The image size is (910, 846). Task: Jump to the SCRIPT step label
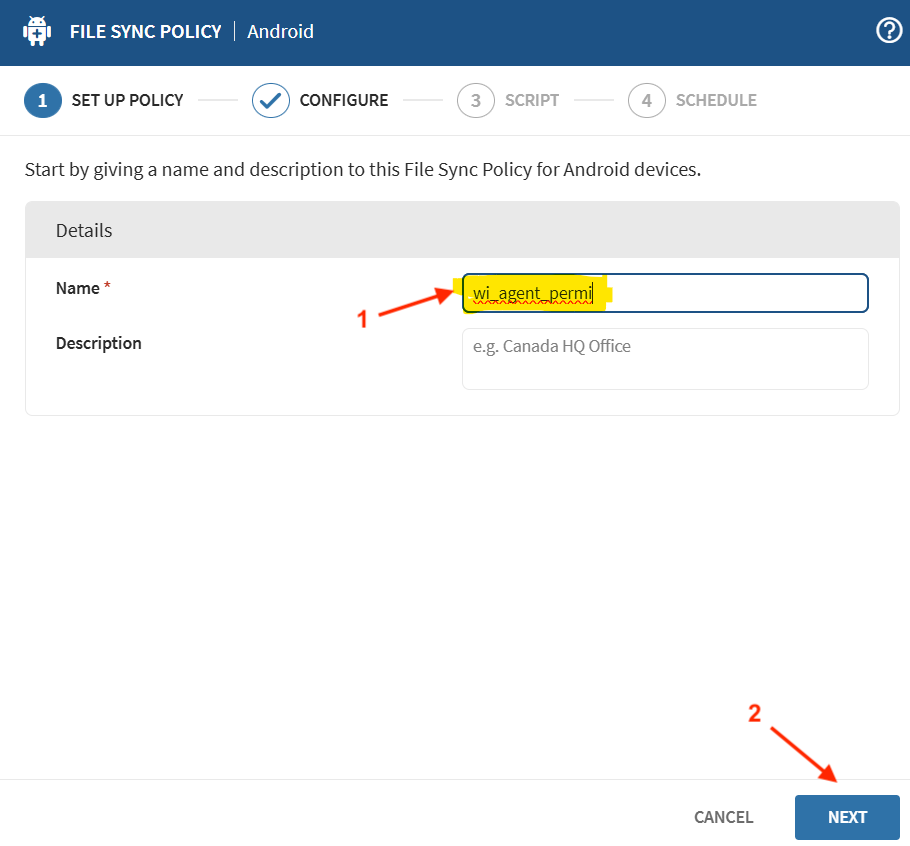[532, 100]
